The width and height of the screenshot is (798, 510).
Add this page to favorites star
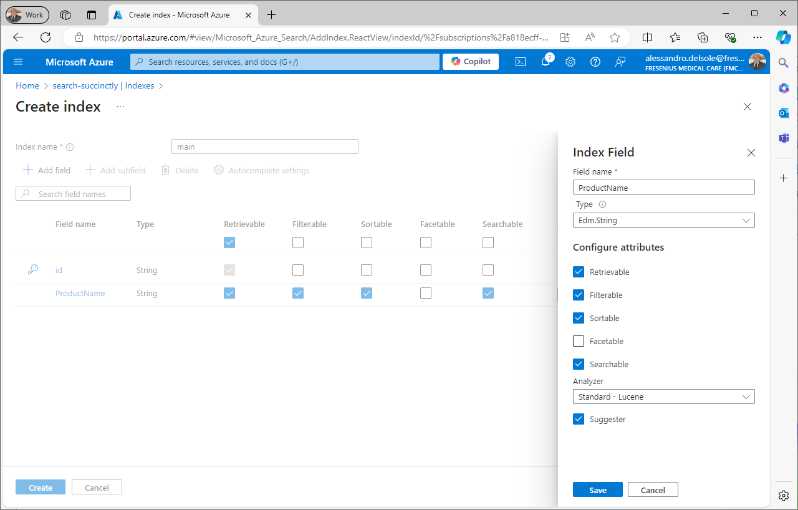[615, 37]
